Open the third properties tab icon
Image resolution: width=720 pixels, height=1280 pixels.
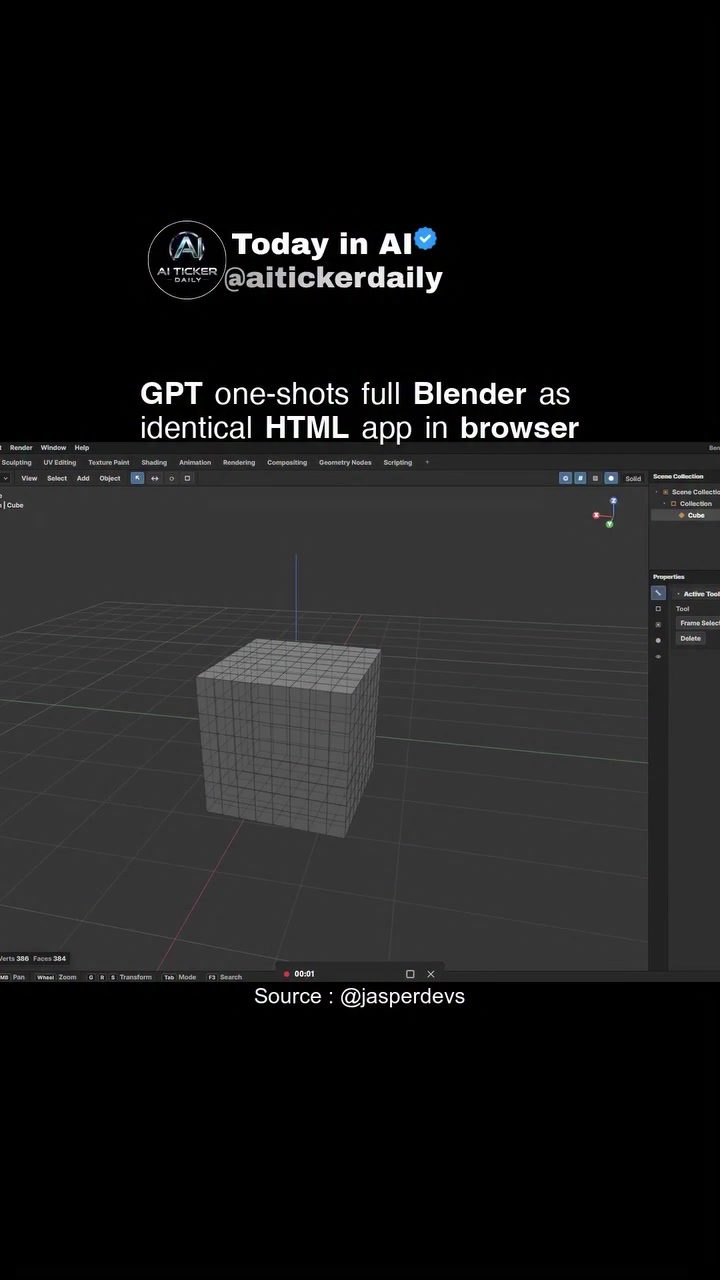click(658, 625)
